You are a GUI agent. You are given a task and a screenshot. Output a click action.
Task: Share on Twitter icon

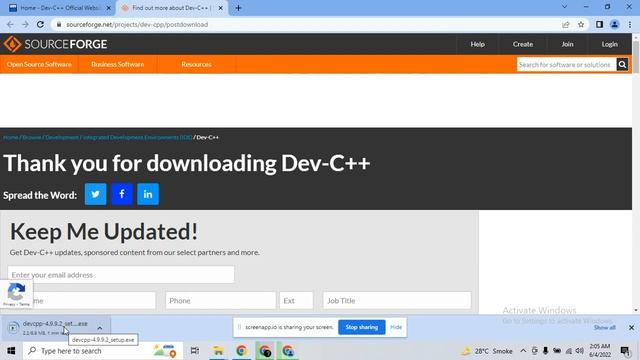[96, 194]
